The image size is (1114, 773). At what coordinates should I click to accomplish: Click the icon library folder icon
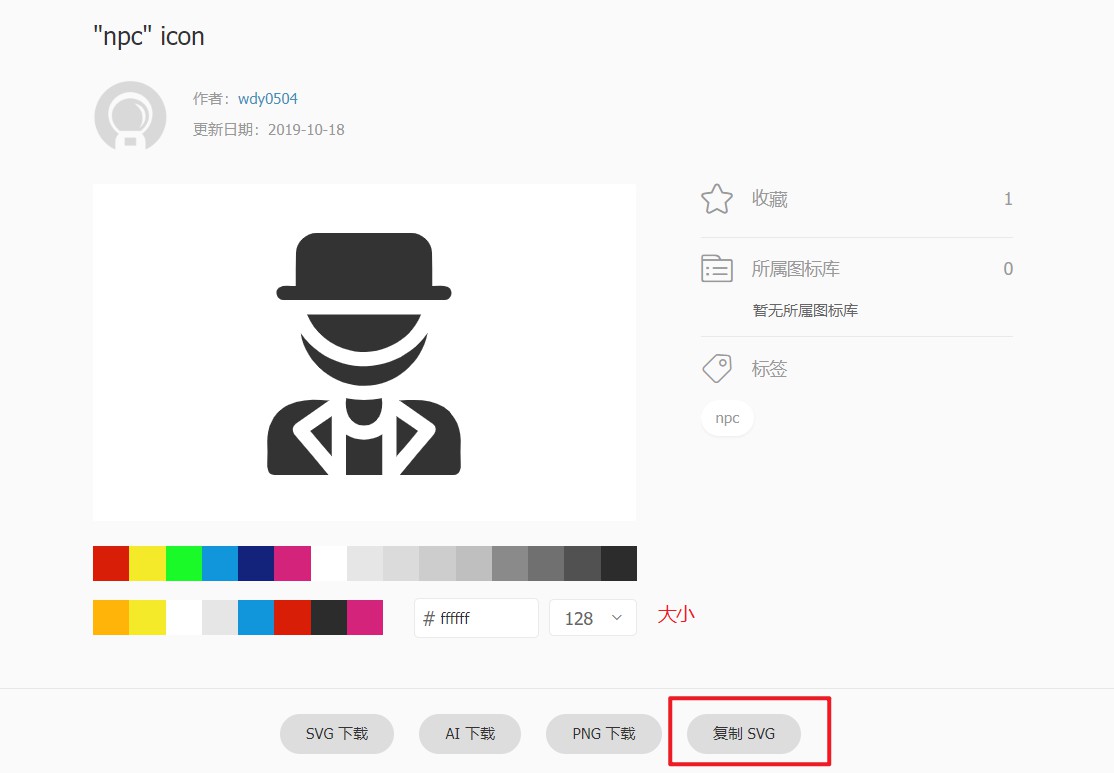tap(717, 268)
